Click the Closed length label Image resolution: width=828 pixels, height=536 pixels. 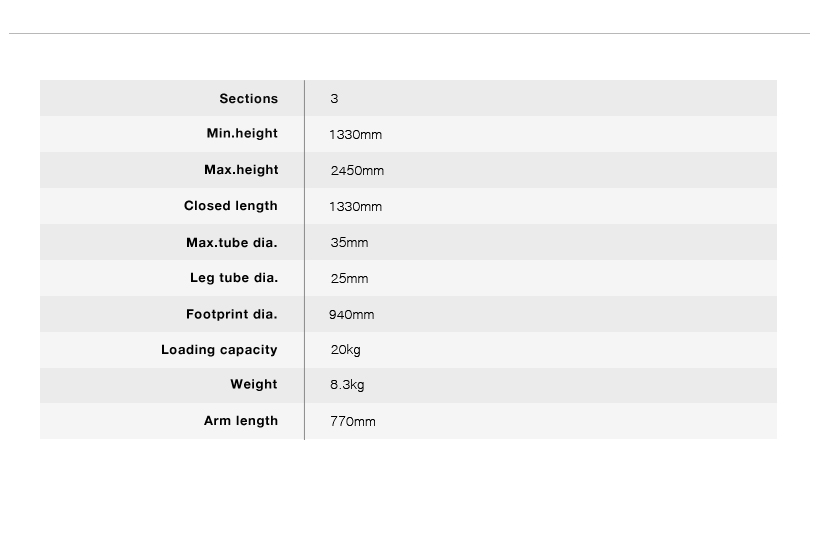231,206
